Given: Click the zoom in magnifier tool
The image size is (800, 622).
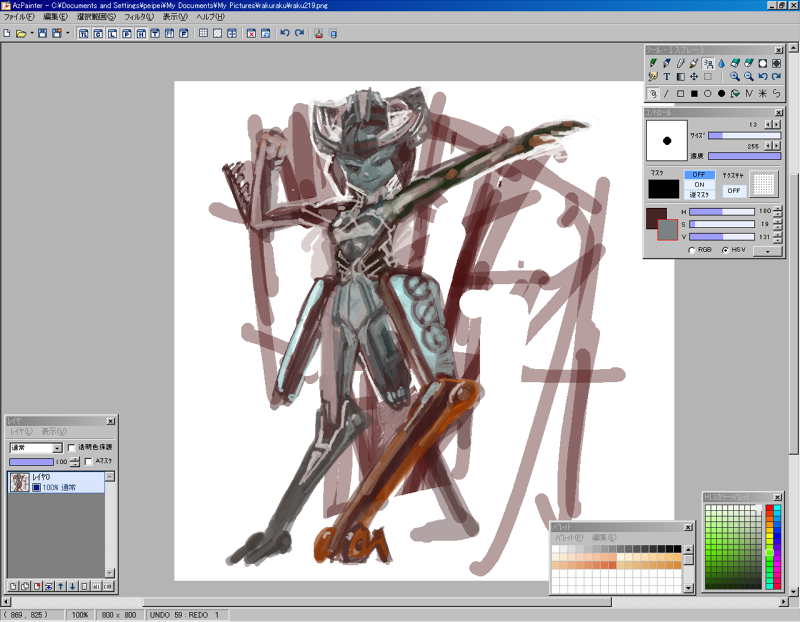Looking at the screenshot, I should [735, 76].
